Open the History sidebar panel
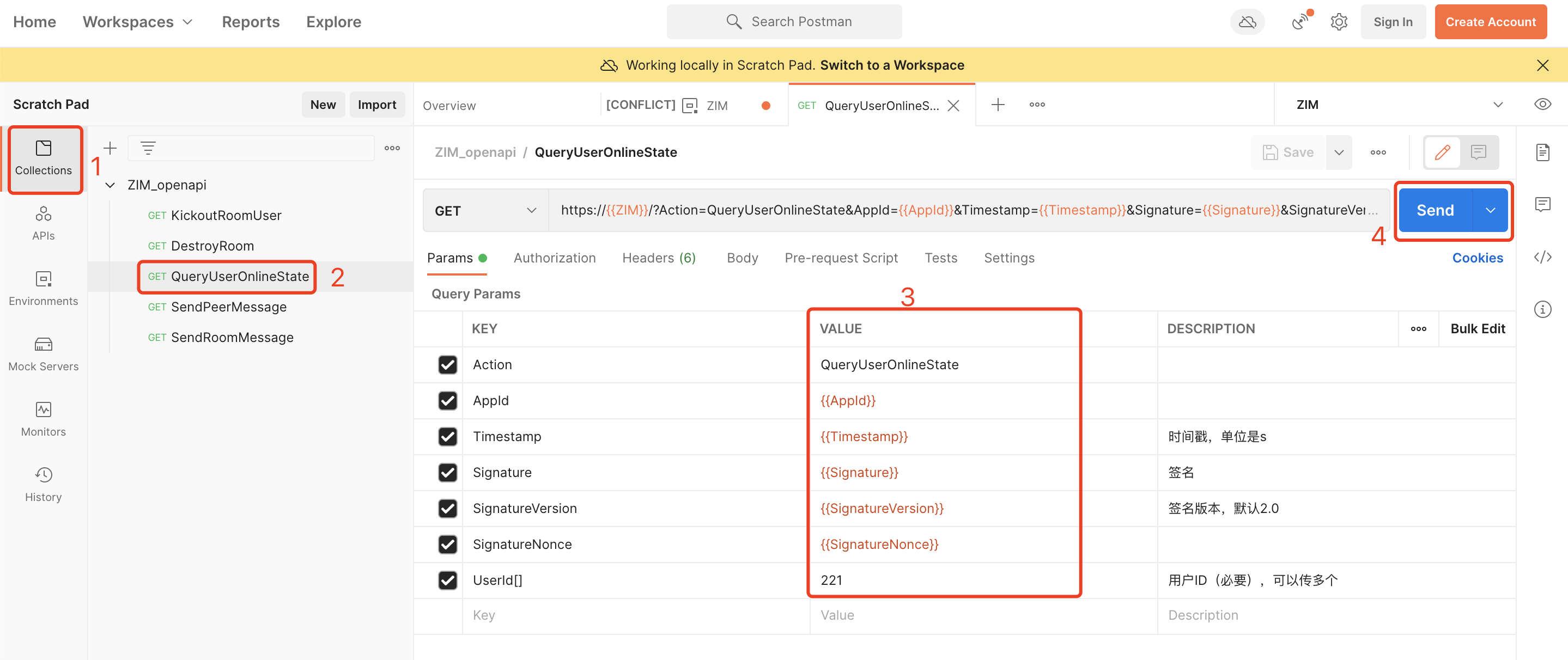Image resolution: width=1568 pixels, height=660 pixels. click(43, 485)
